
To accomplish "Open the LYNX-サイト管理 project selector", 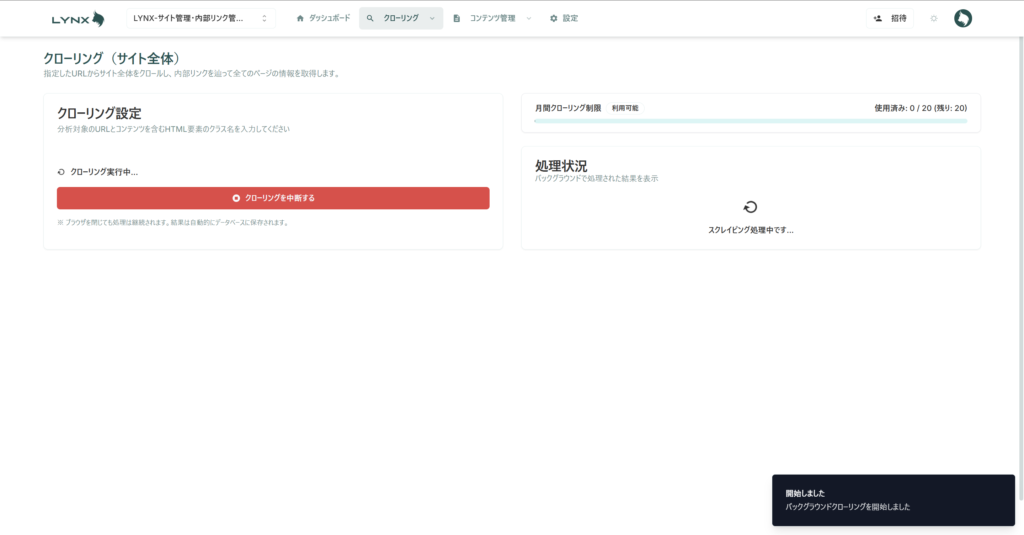I will pyautogui.click(x=202, y=18).
